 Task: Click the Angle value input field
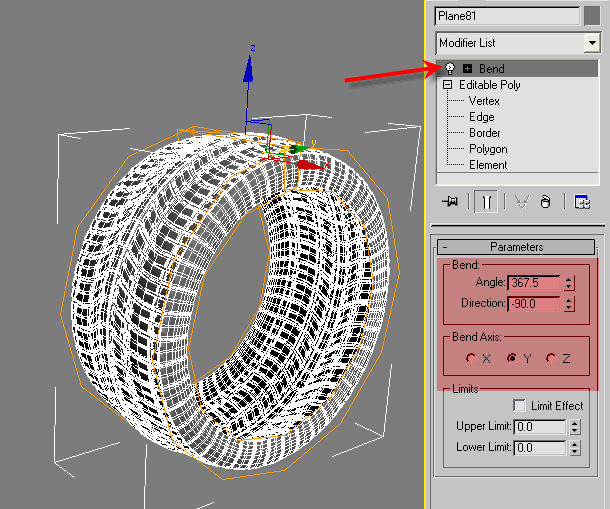(534, 283)
